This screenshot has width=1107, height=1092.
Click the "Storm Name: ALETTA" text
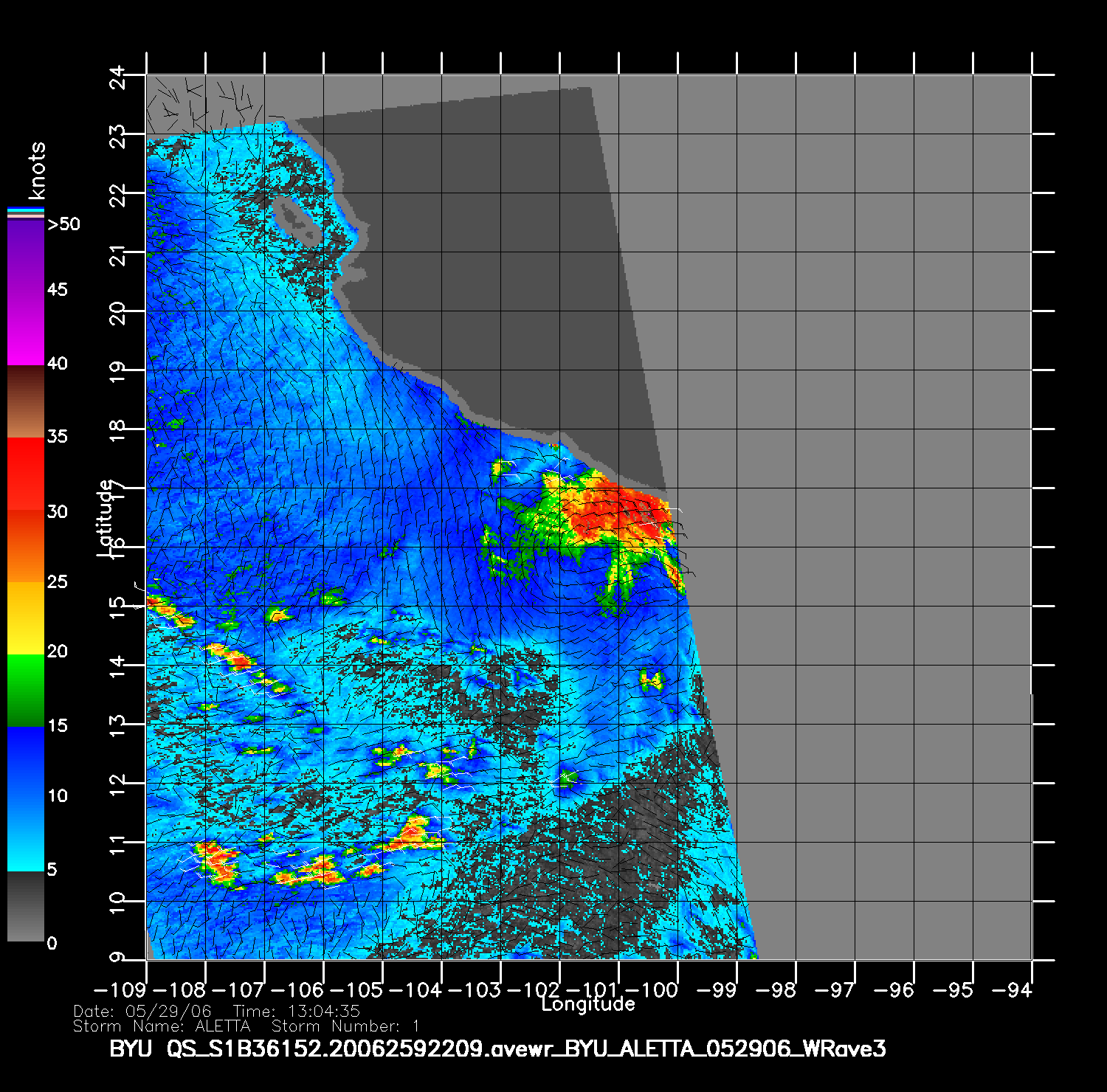click(x=162, y=1026)
